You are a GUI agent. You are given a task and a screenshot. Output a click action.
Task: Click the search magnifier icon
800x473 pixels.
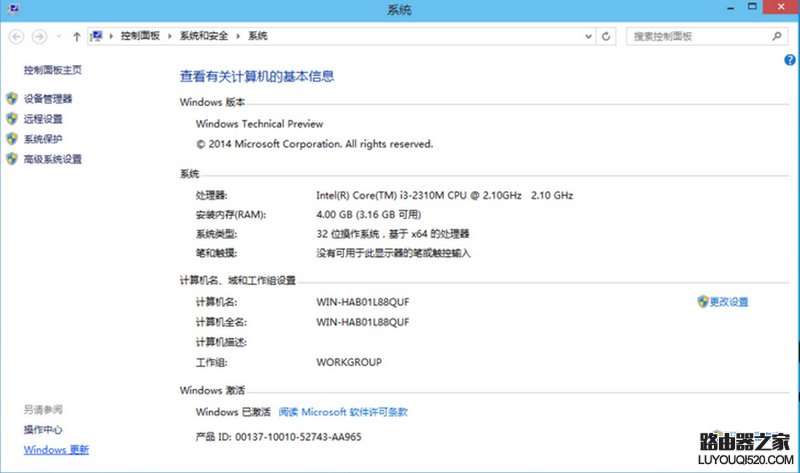777,36
